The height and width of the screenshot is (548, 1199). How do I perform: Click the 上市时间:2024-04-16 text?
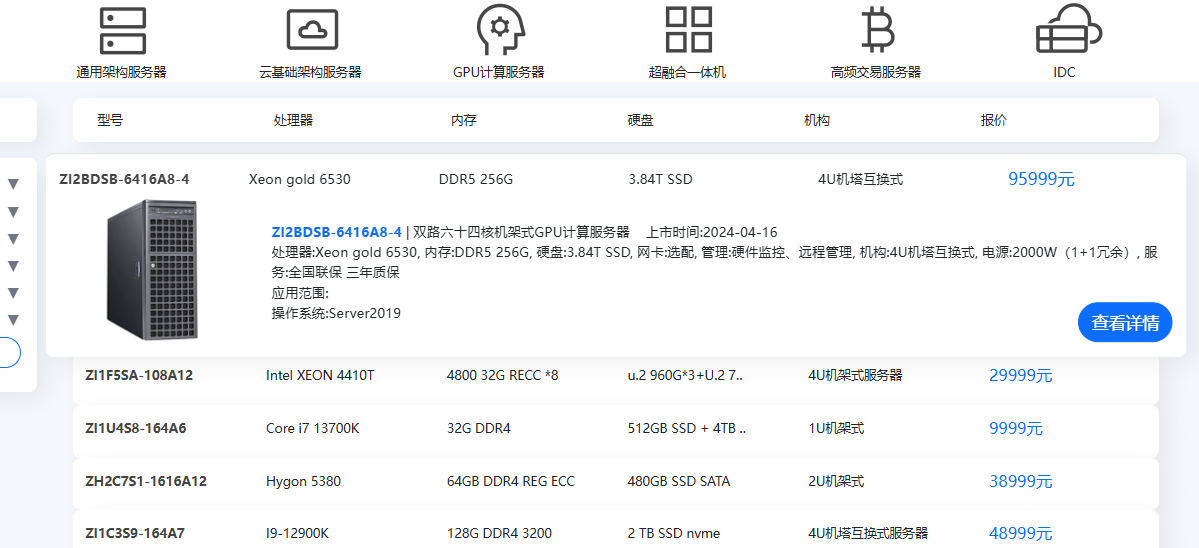pos(712,232)
